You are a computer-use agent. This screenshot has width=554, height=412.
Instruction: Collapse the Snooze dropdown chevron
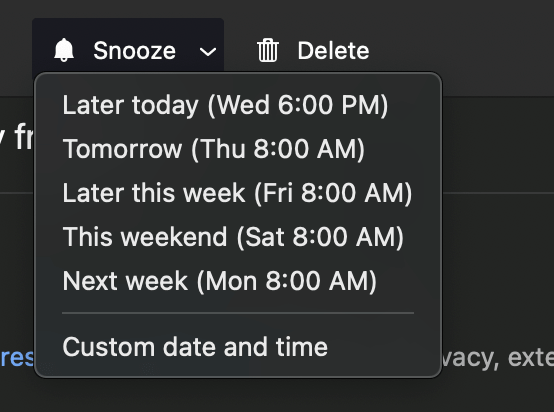pos(208,52)
